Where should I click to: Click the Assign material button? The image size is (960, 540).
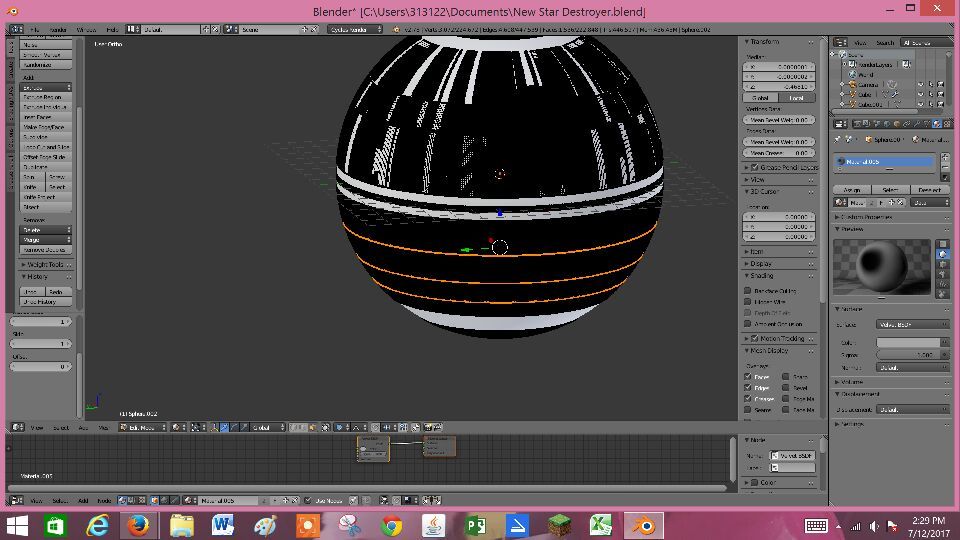[x=852, y=190]
